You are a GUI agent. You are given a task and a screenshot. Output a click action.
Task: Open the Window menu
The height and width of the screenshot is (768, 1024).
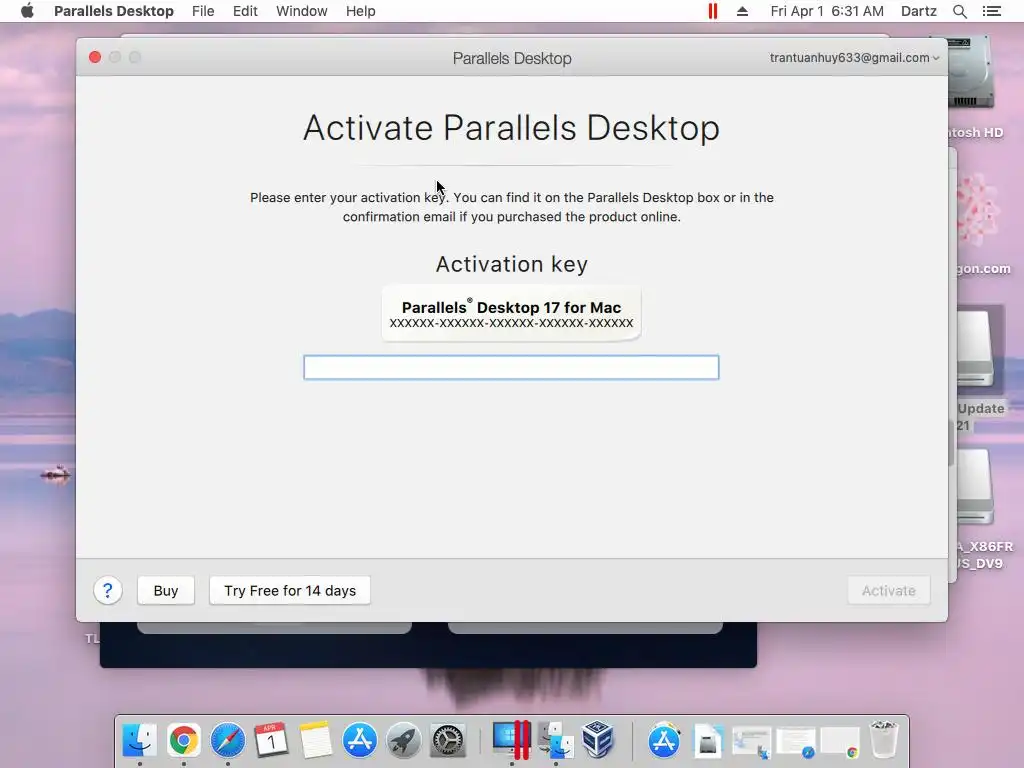click(x=302, y=11)
